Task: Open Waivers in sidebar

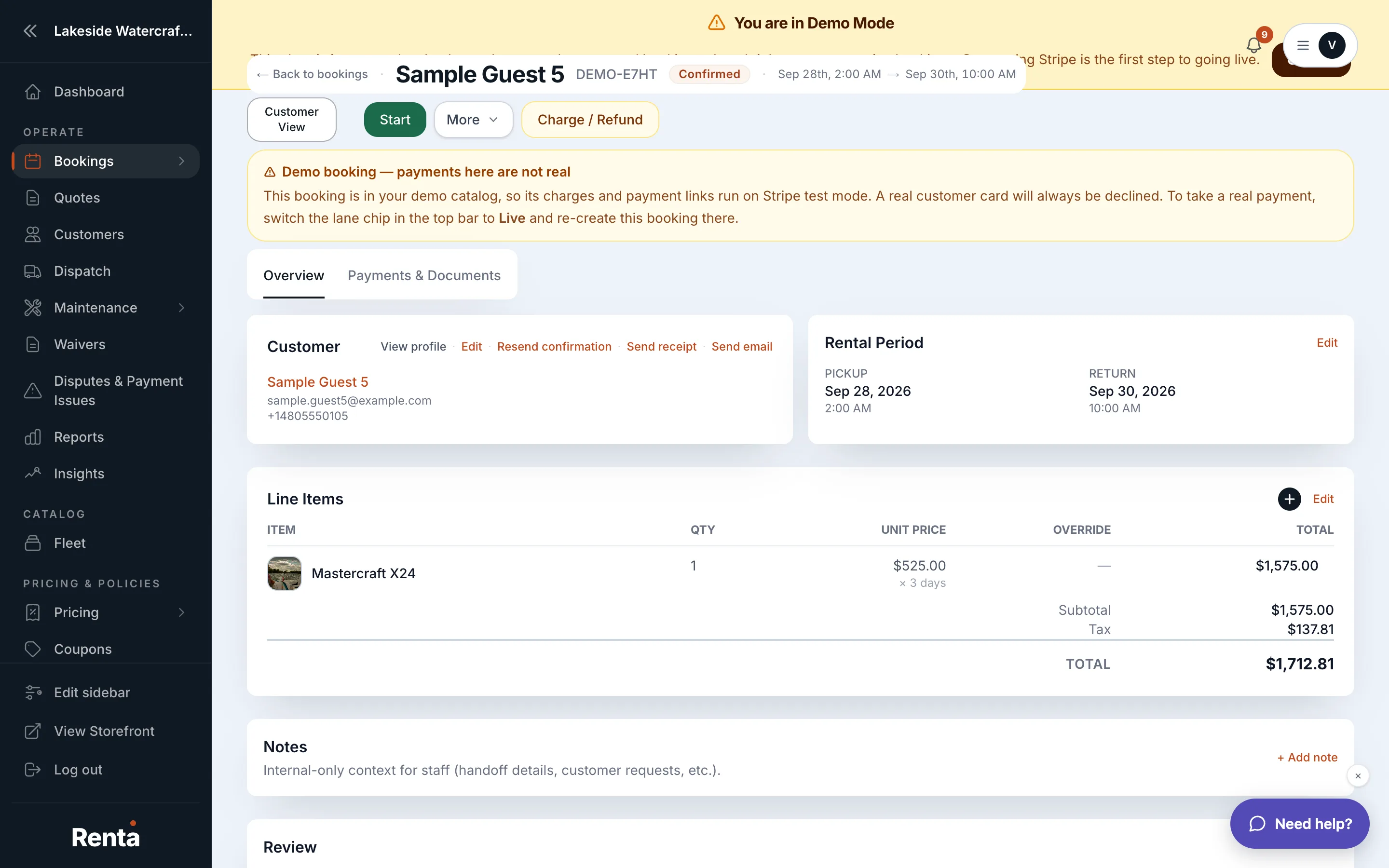Action: point(106,345)
